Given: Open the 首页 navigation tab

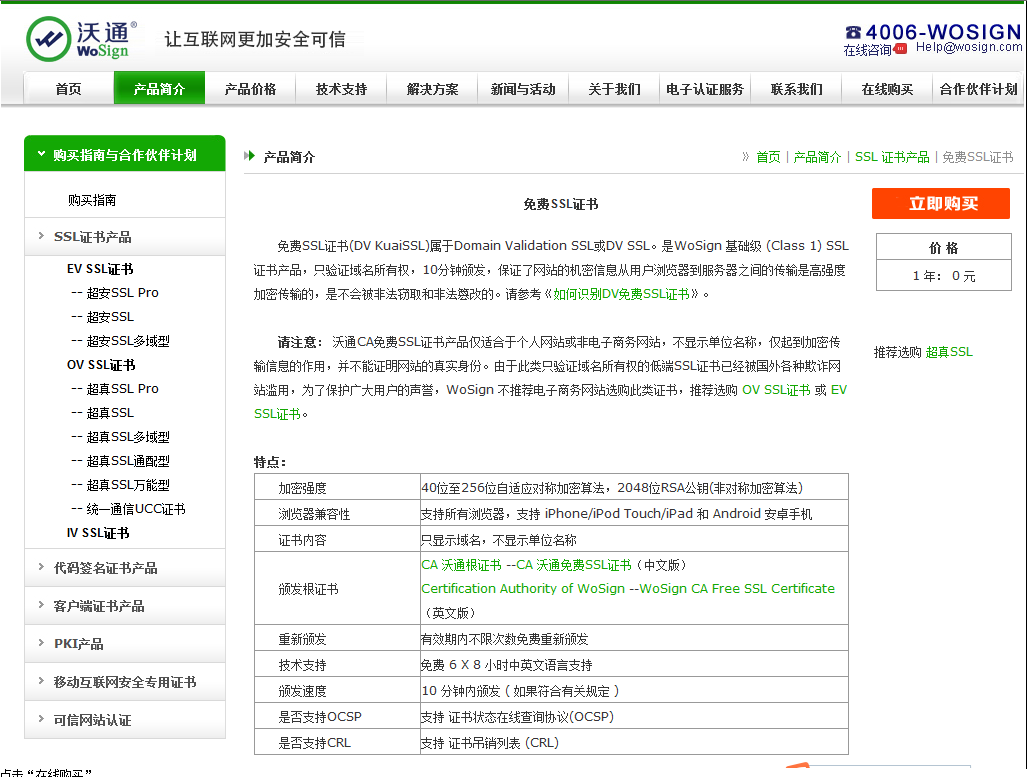Looking at the screenshot, I should 69,88.
